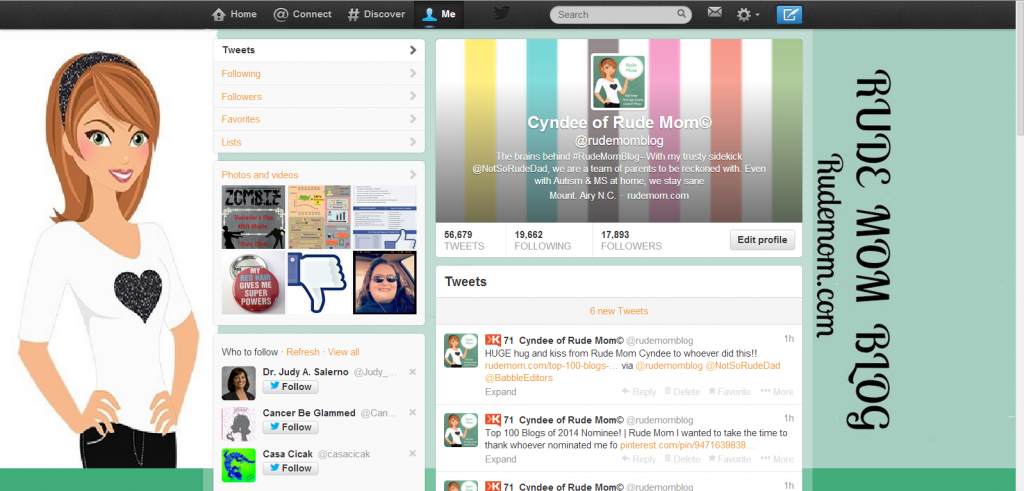Delete the HUGE hug and kiss tweet
This screenshot has height=491, width=1024.
tap(682, 392)
